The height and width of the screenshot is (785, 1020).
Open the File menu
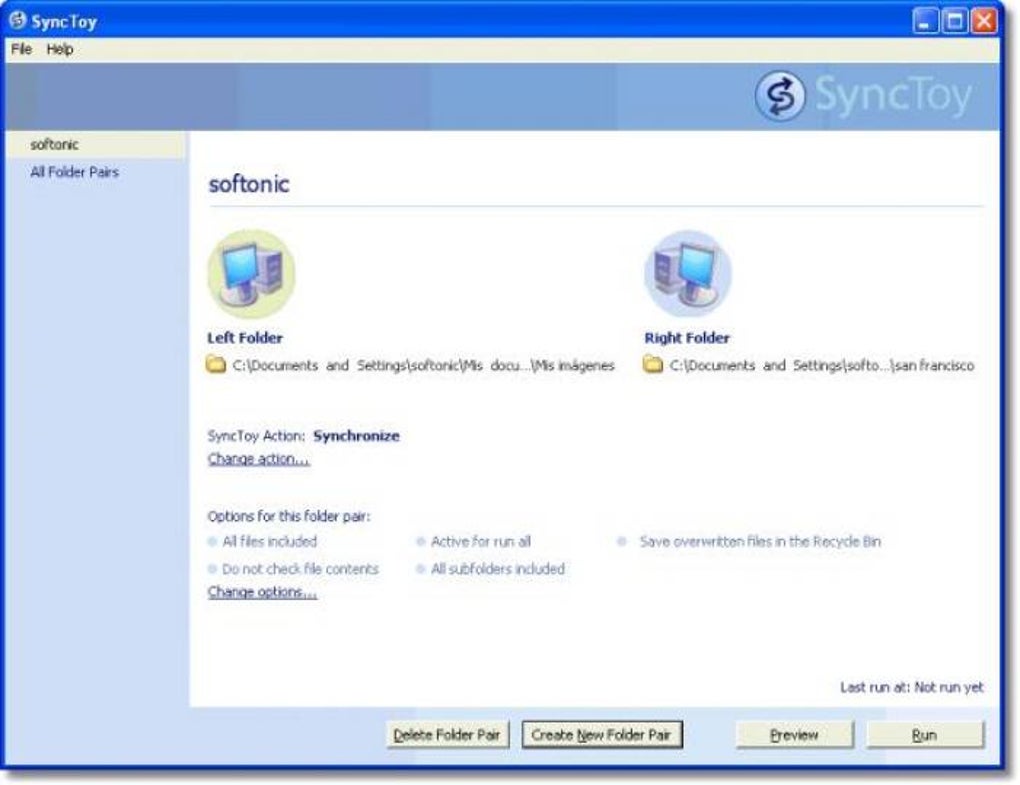click(x=21, y=49)
